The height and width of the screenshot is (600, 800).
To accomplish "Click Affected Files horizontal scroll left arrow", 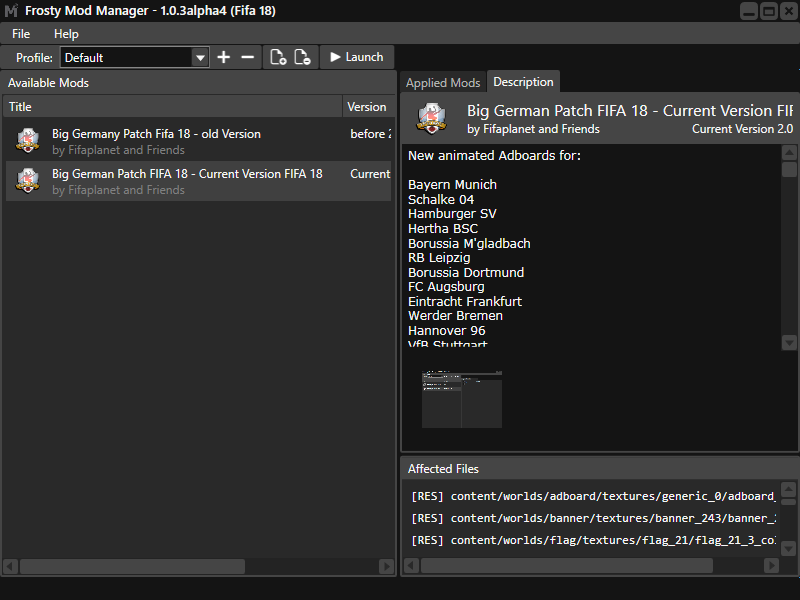I will point(412,565).
